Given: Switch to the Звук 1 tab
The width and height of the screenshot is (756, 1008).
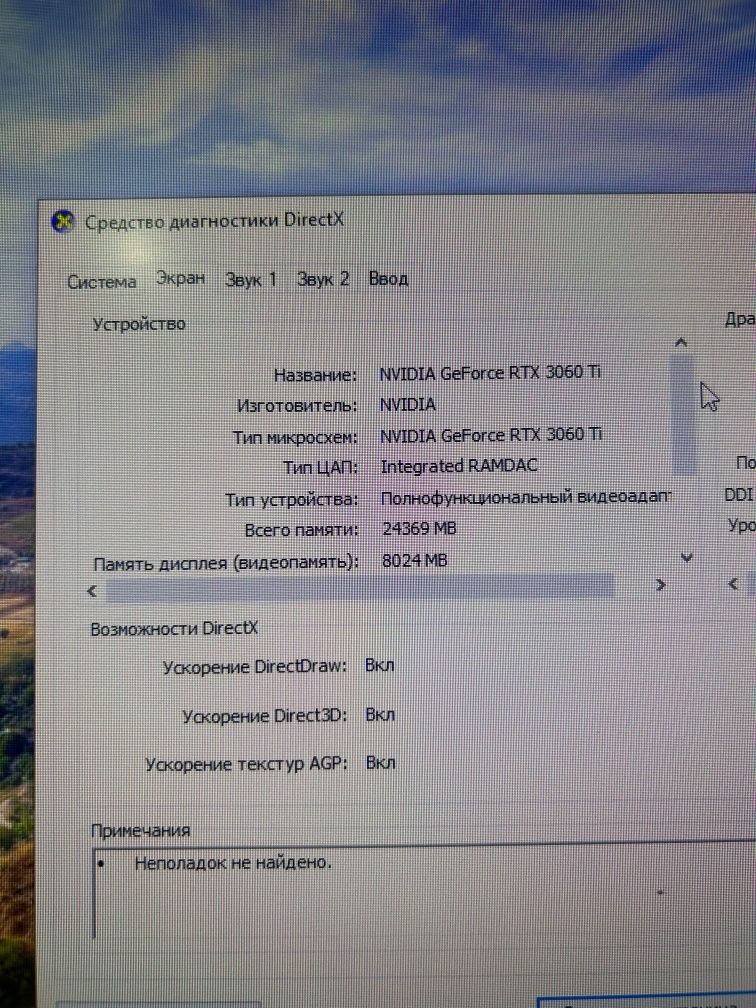Looking at the screenshot, I should click(251, 280).
